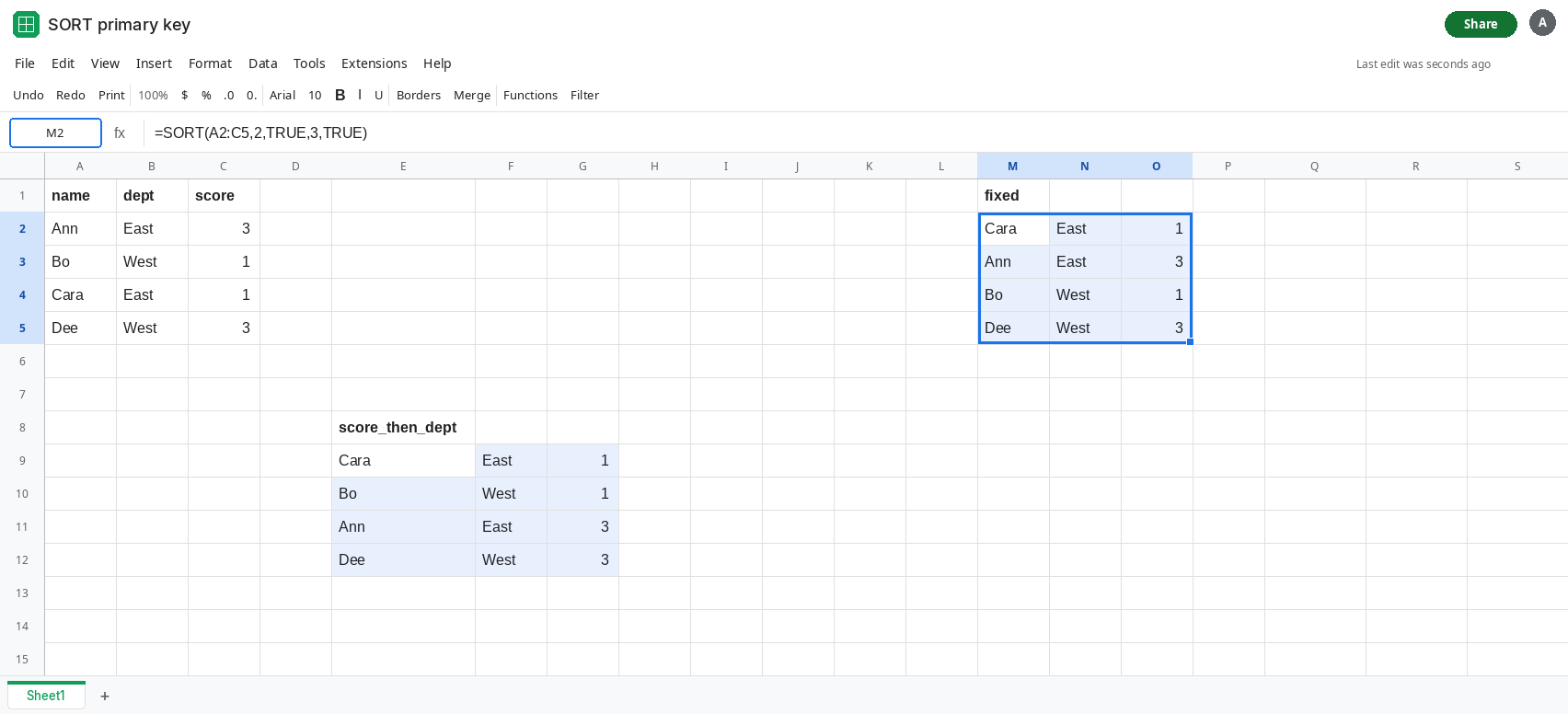Screen dimensions: 1568x714
Task: Select row 1 header
Action: [22, 196]
